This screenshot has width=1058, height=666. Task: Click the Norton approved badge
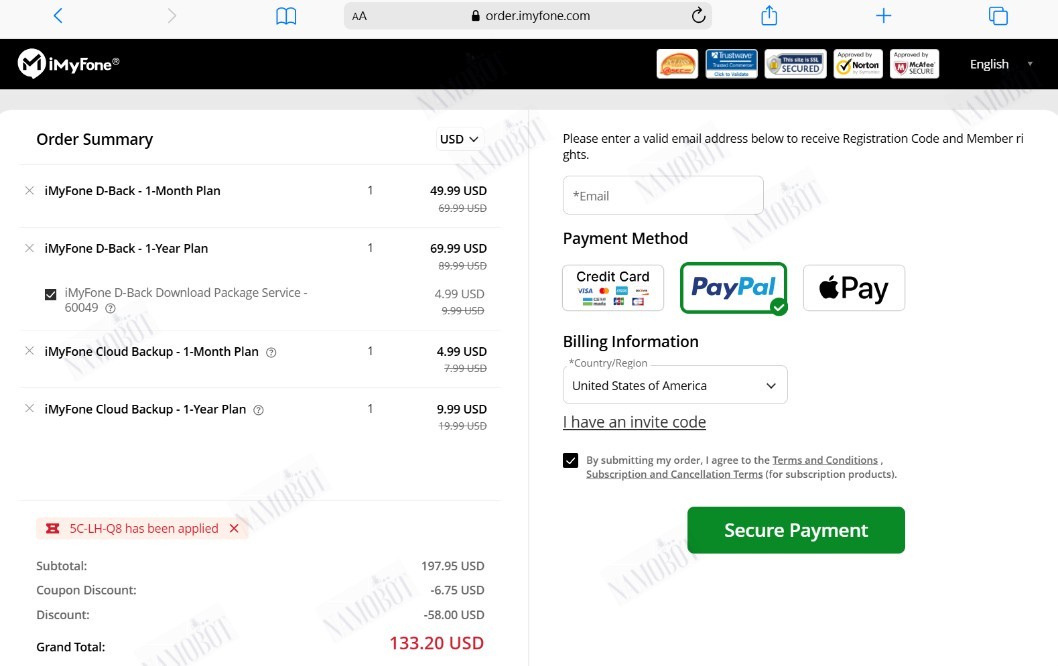(858, 64)
